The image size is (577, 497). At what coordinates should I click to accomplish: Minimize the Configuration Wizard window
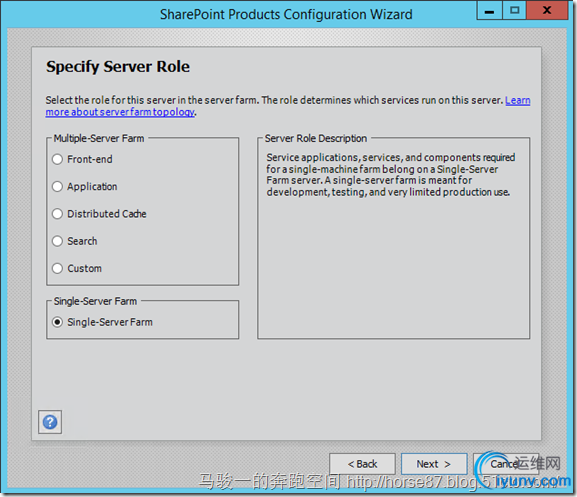pyautogui.click(x=489, y=10)
